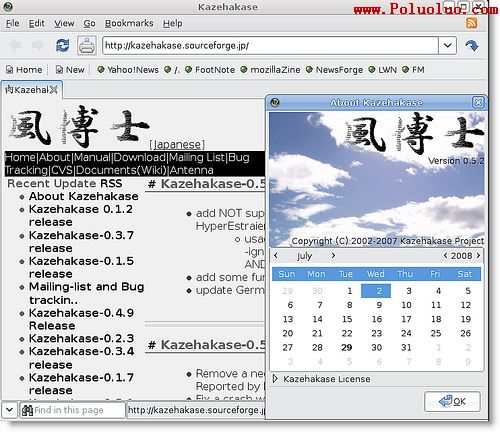Click the Find in this page field
The height and width of the screenshot is (432, 500).
(72, 410)
